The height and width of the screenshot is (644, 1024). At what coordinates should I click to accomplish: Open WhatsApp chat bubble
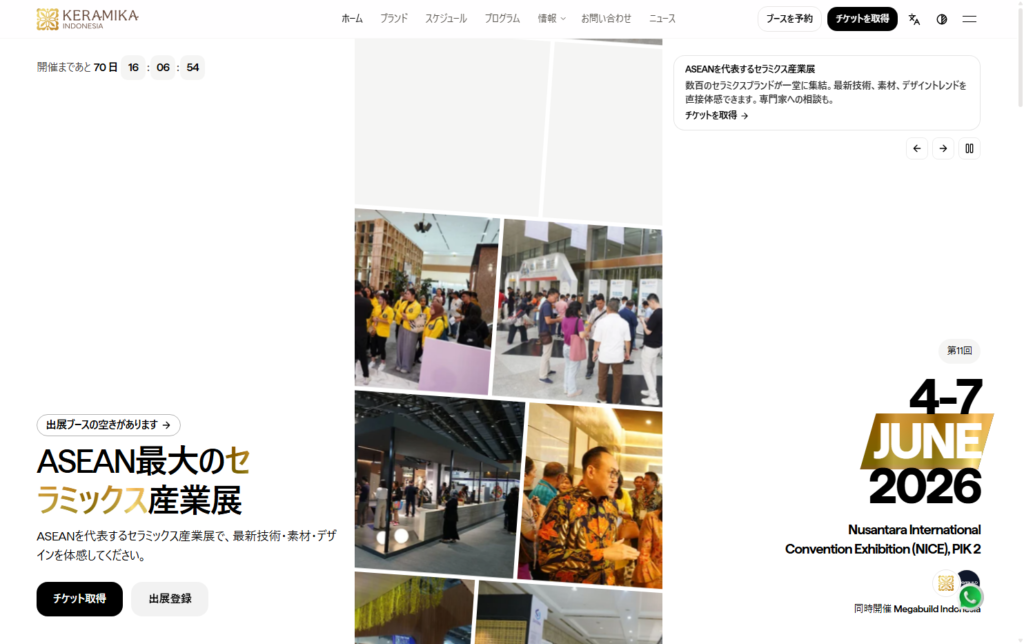click(x=970, y=597)
